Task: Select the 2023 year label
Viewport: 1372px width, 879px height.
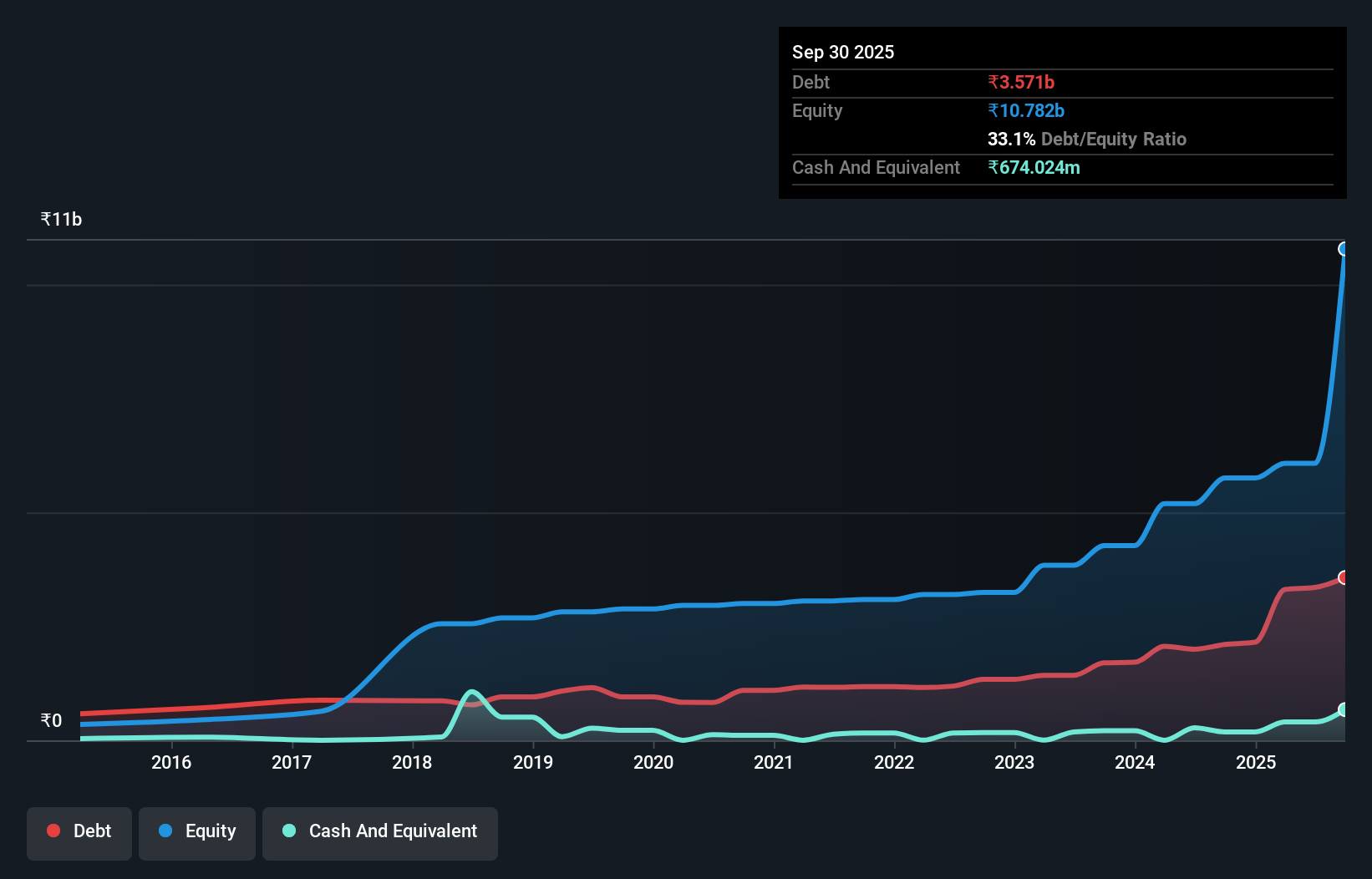Action: point(1014,762)
